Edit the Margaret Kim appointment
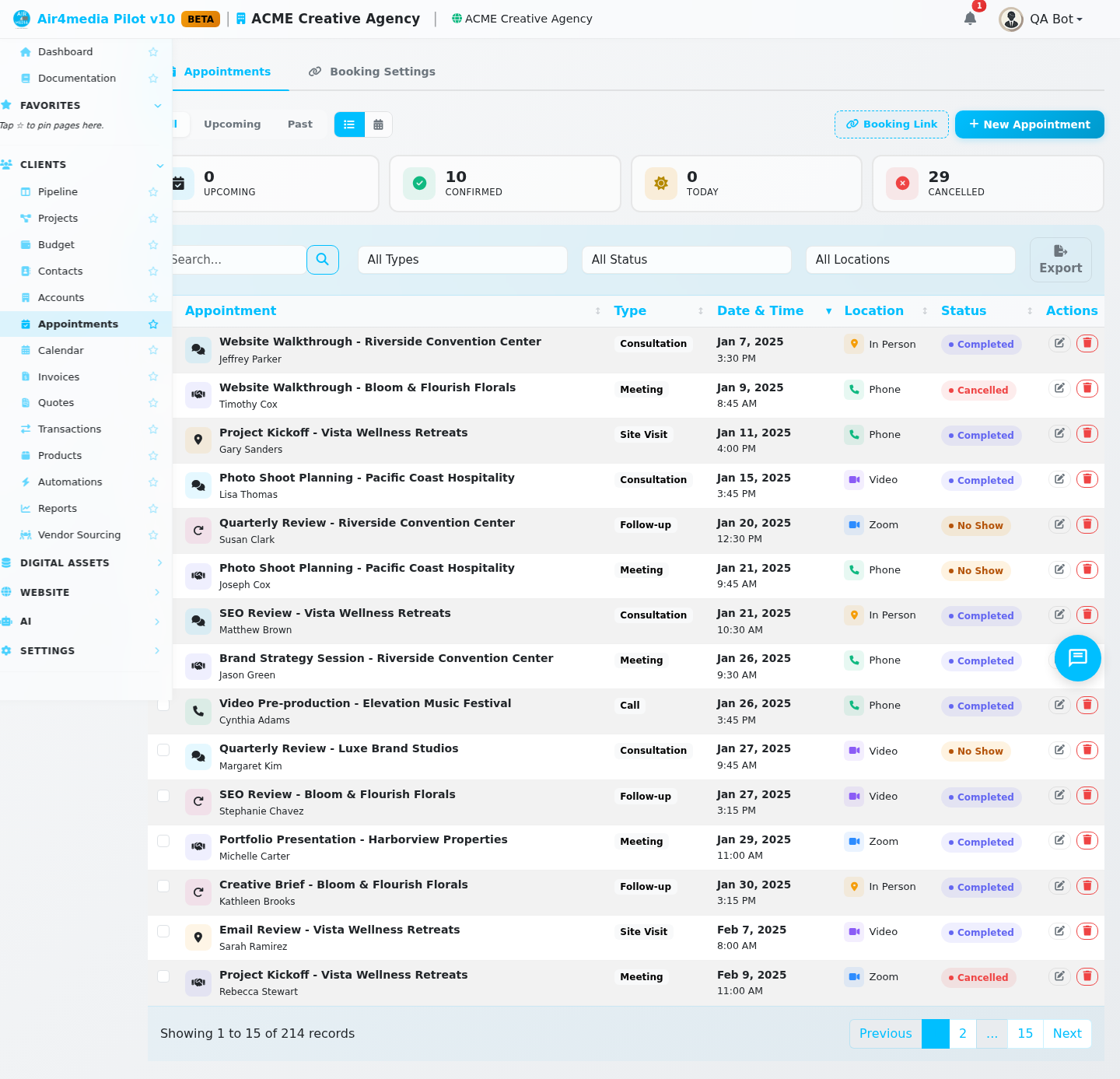 1059,749
